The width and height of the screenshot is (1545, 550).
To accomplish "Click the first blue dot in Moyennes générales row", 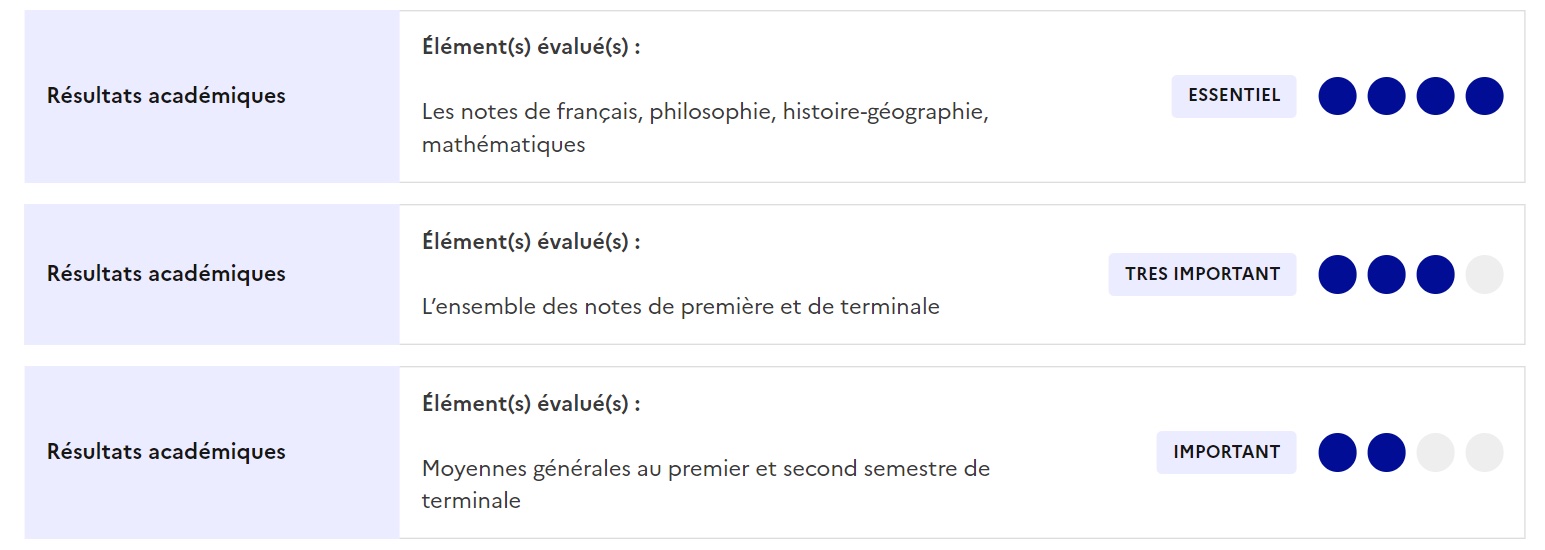I will coord(1337,452).
